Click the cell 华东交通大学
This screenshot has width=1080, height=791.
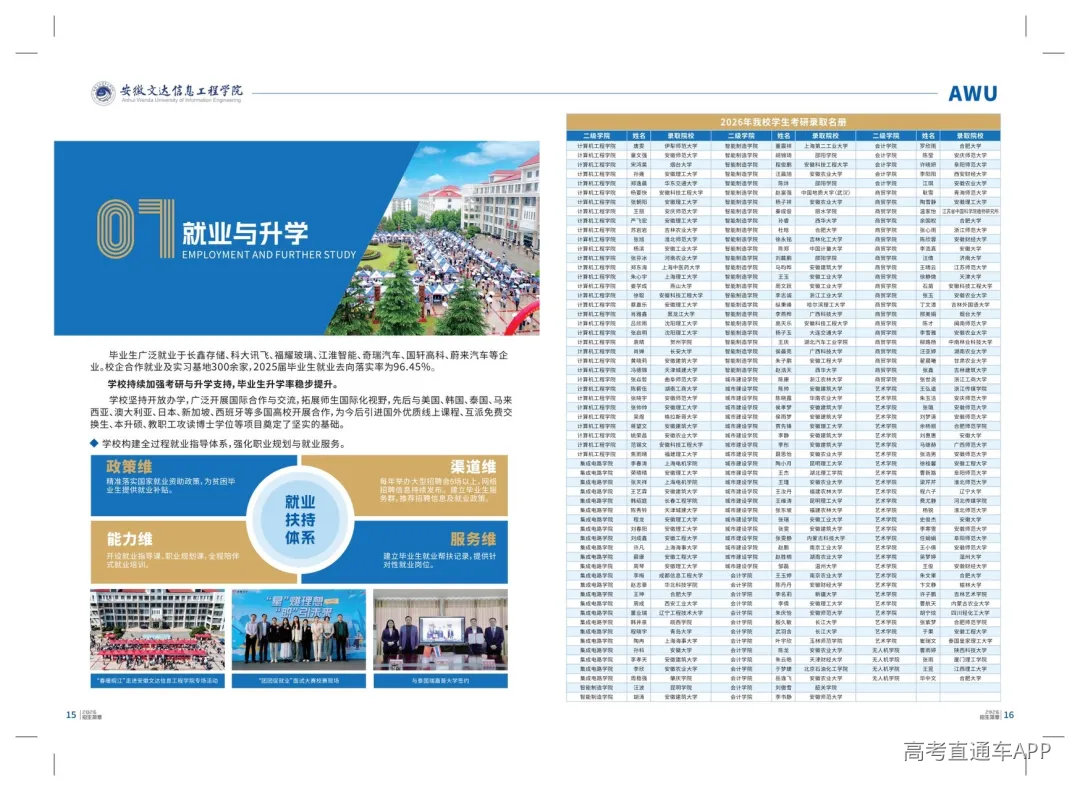(681, 183)
